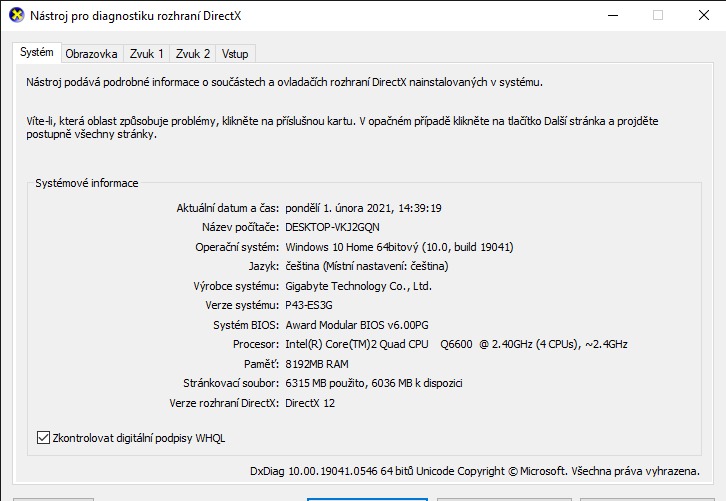Select the Systém tab
Screen dimensions: 726x501
click(x=37, y=52)
